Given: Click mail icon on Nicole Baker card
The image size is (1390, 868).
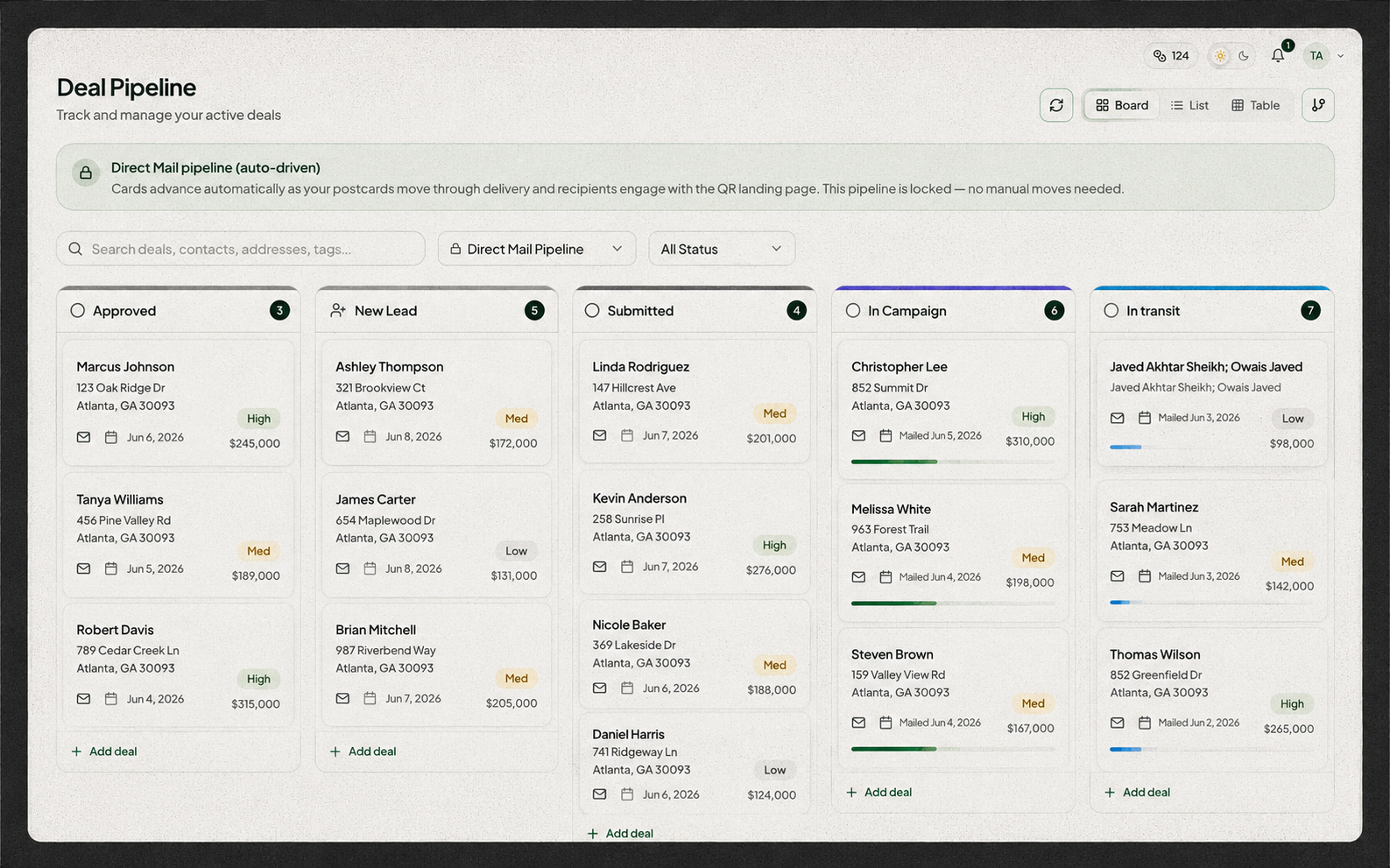Looking at the screenshot, I should point(599,688).
